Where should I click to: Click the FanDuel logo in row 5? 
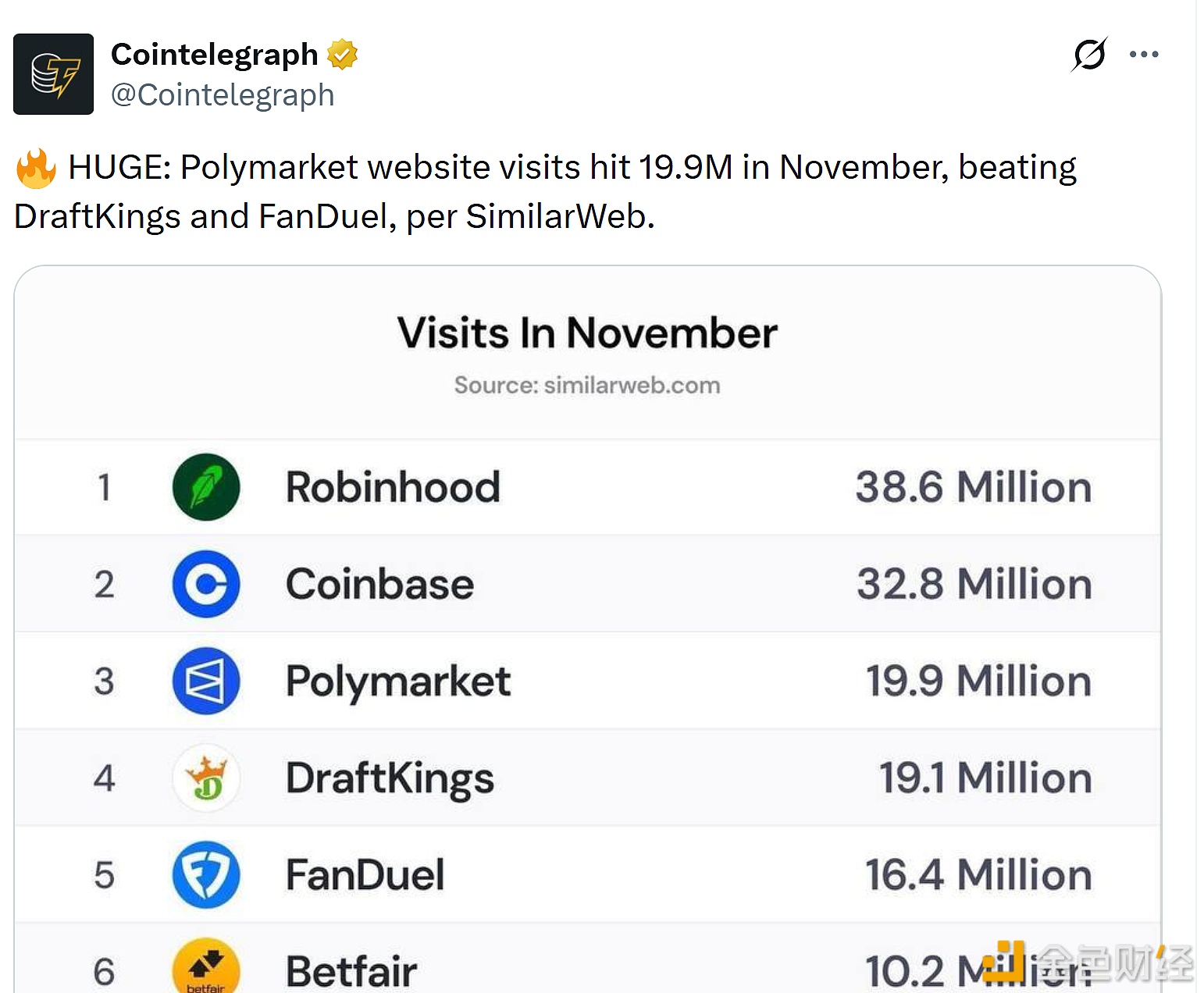205,874
